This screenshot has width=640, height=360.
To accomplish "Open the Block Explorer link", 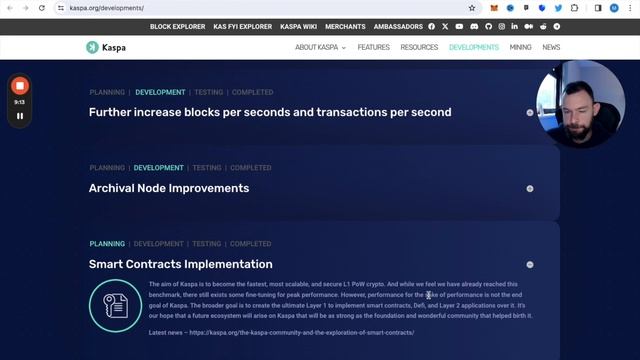I will (x=178, y=27).
